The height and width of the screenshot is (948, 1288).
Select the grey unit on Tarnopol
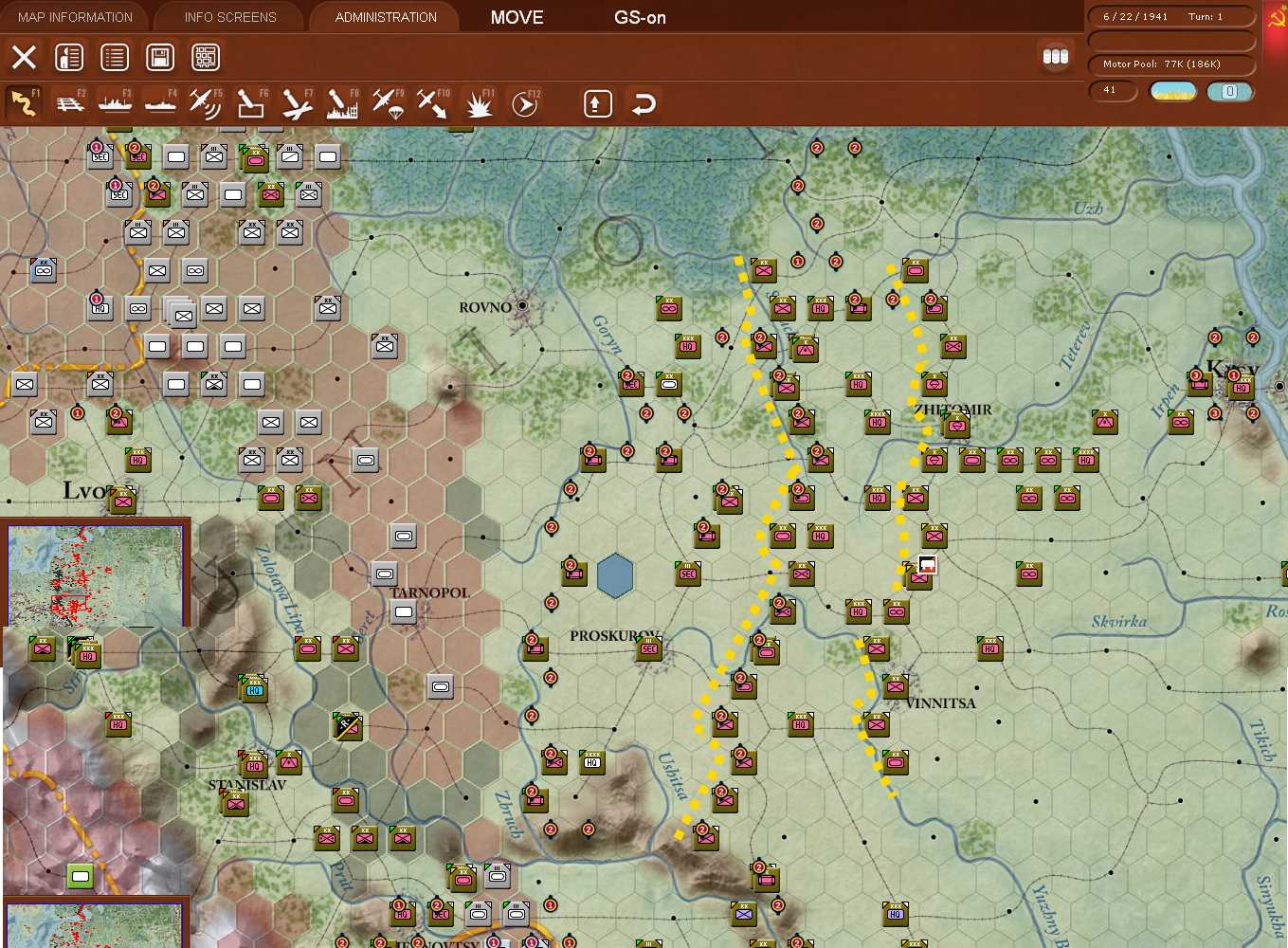(404, 612)
